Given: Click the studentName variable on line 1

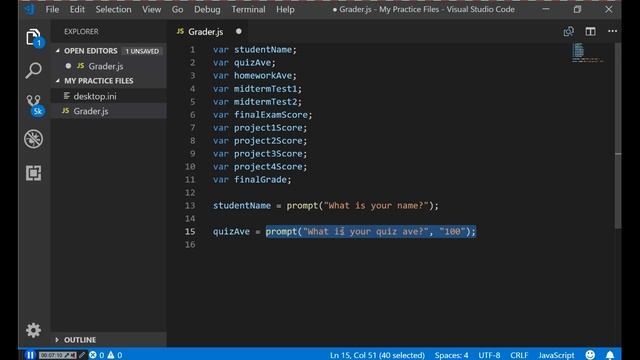Looking at the screenshot, I should [x=263, y=49].
